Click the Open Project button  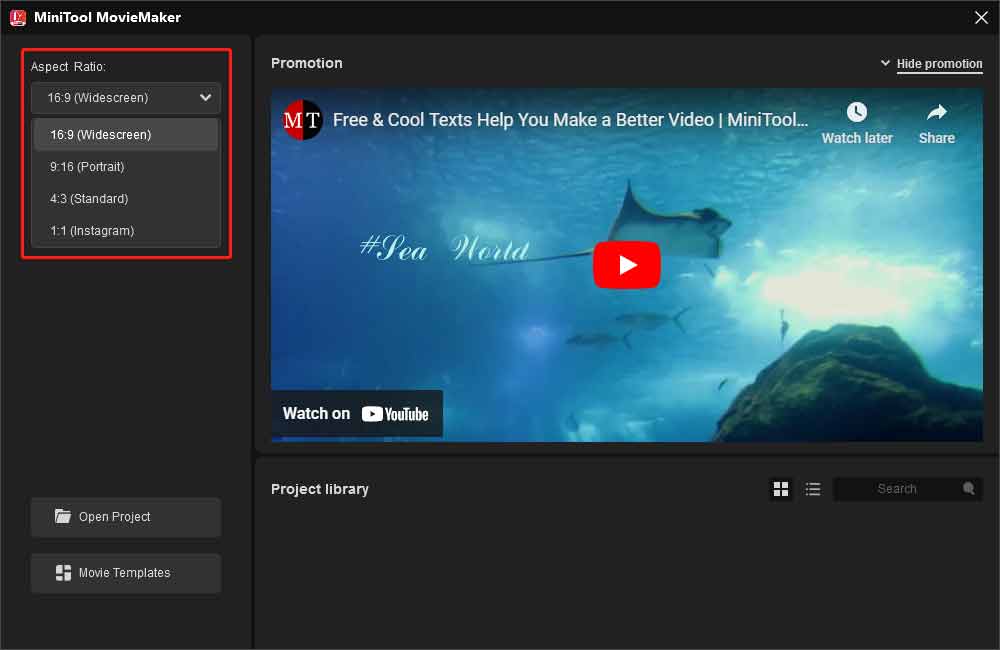click(x=126, y=517)
